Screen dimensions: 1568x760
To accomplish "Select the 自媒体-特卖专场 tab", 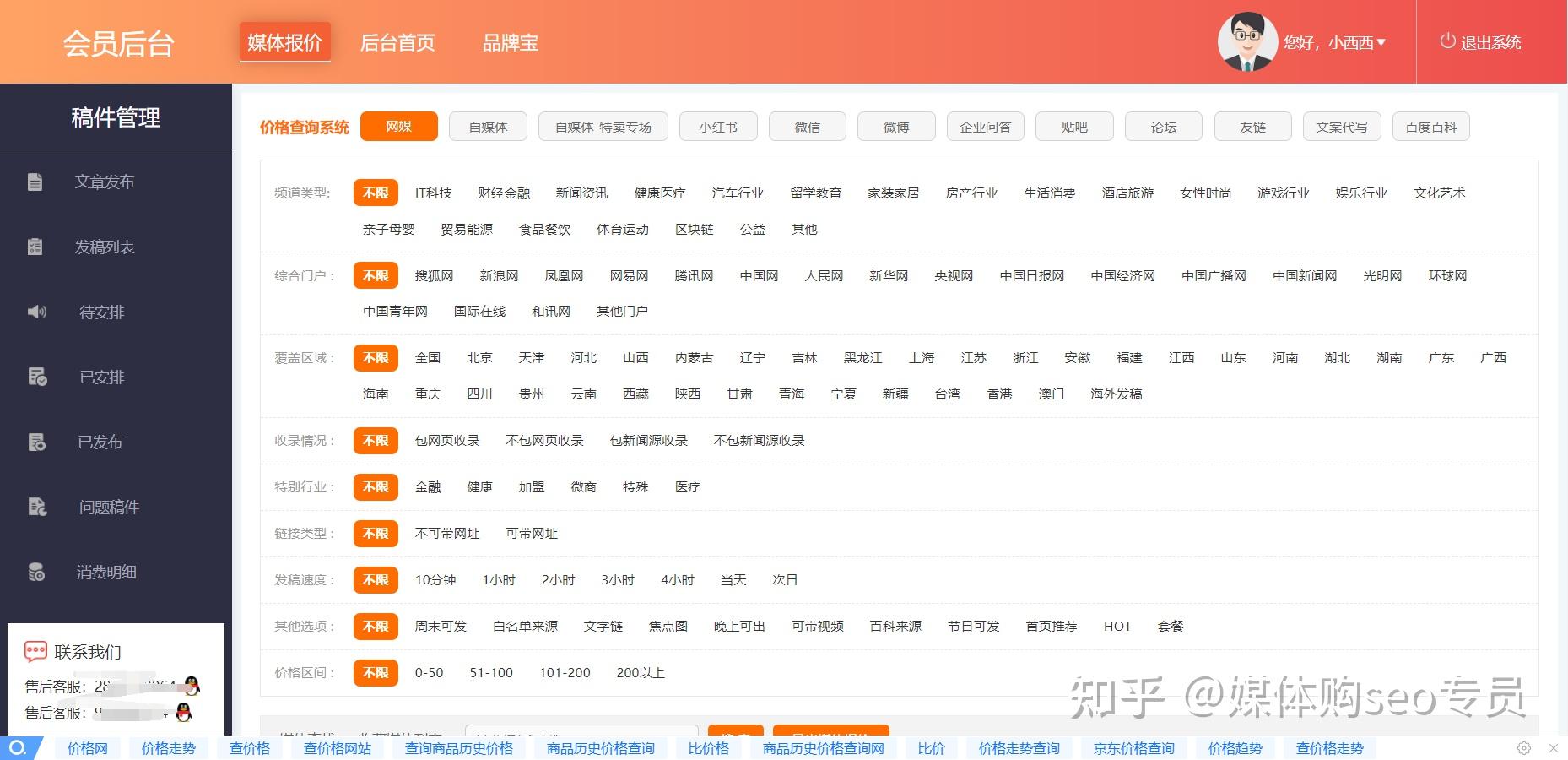I will pyautogui.click(x=603, y=127).
